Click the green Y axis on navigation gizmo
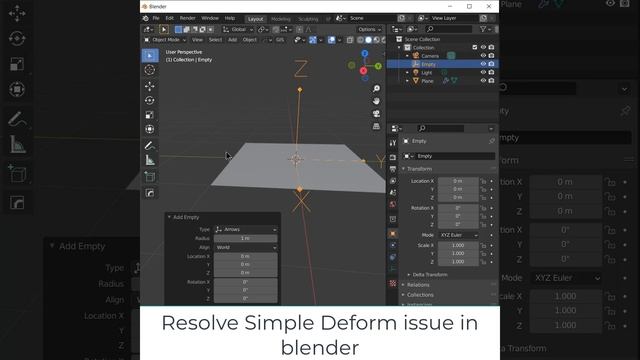This screenshot has height=360, width=640. pos(378,66)
